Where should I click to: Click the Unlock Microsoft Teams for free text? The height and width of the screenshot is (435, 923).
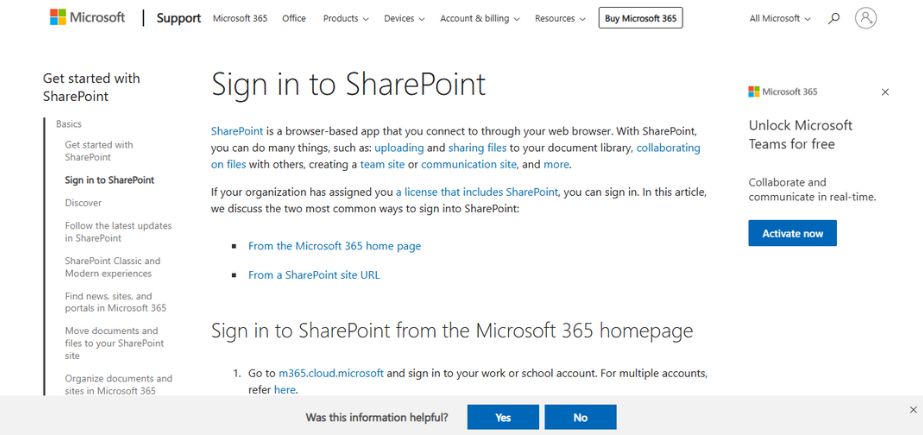click(800, 134)
